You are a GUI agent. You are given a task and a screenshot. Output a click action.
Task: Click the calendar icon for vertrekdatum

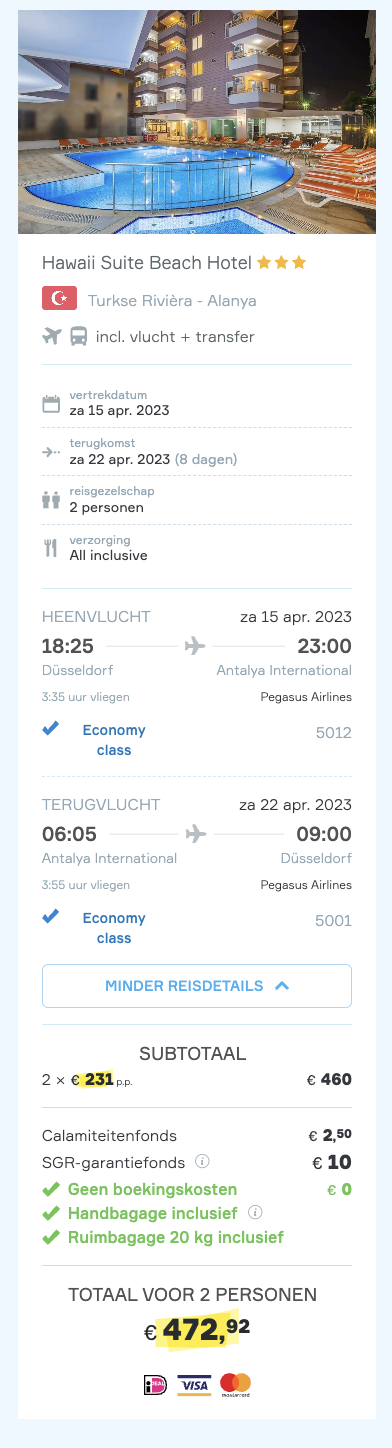51,404
